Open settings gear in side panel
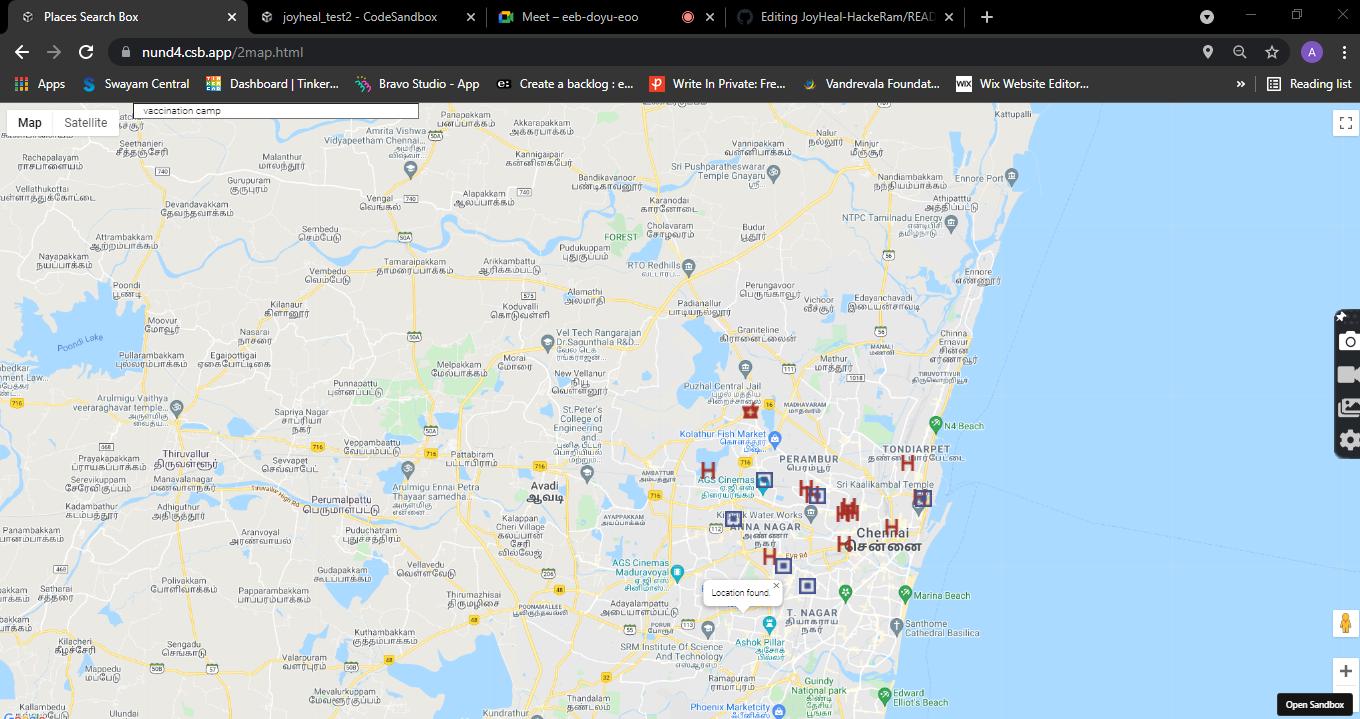 pos(1349,440)
